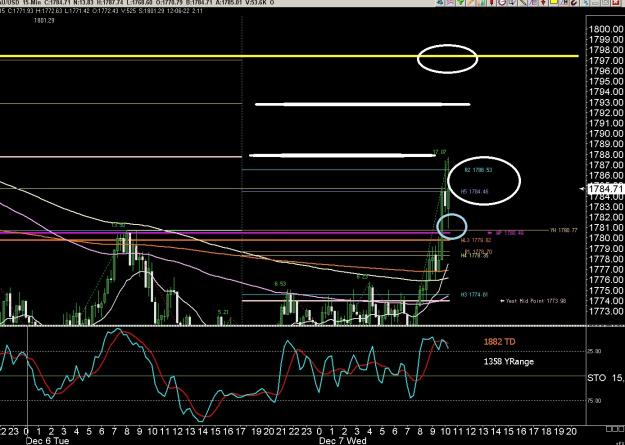
Task: Click the 1358 YRange text
Action: tap(509, 362)
